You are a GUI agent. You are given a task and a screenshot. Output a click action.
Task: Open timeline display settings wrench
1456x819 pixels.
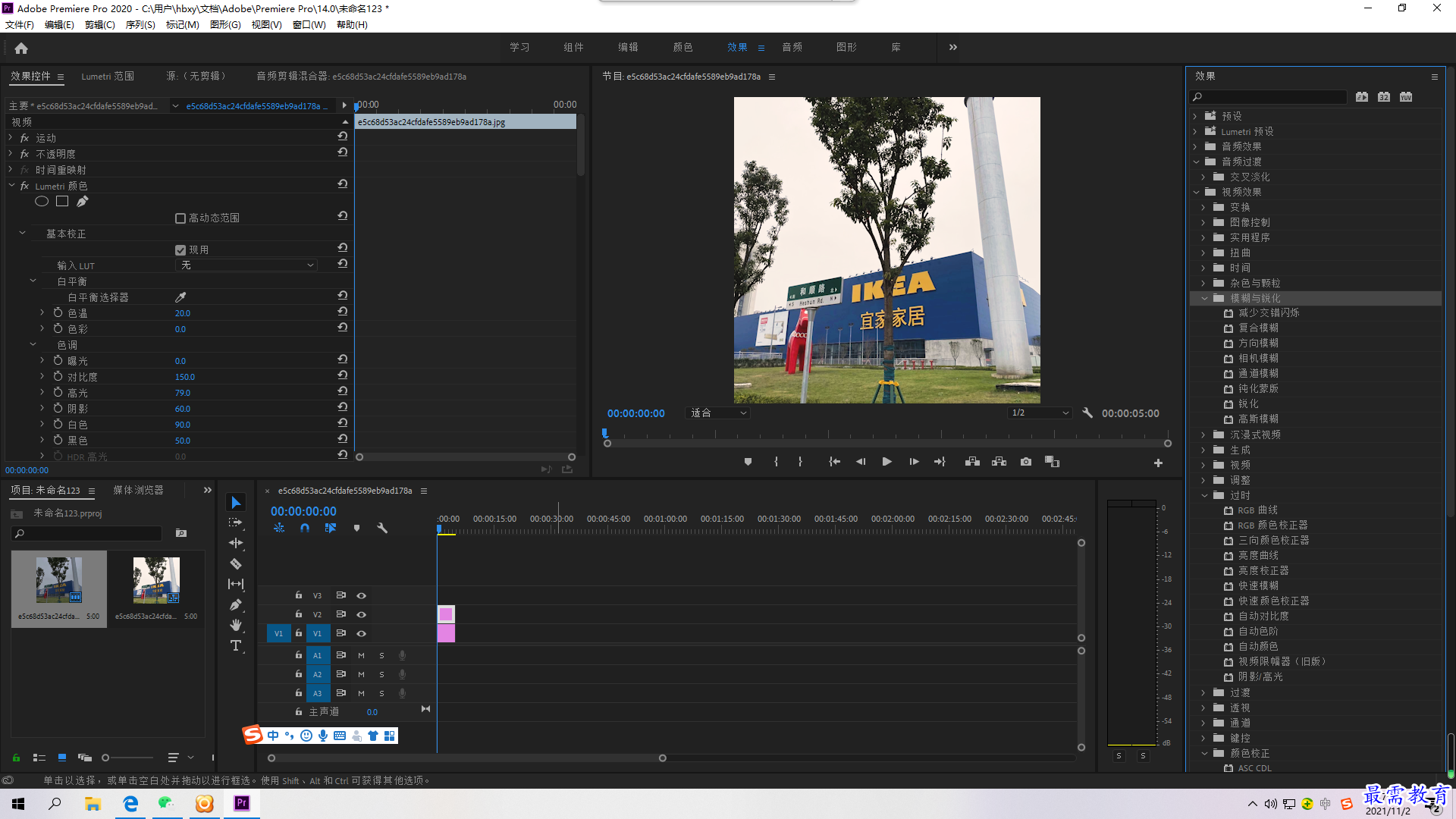coord(382,528)
